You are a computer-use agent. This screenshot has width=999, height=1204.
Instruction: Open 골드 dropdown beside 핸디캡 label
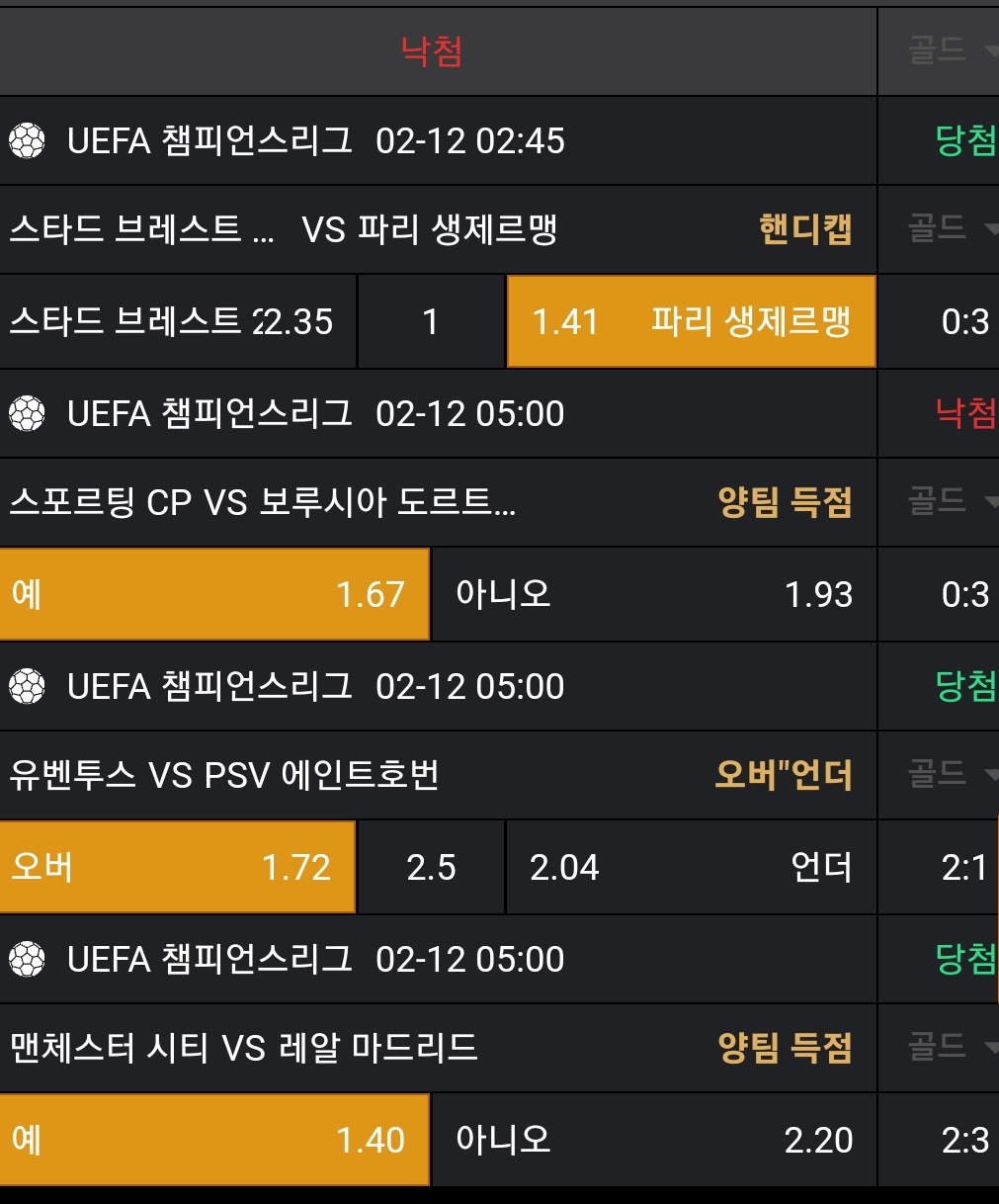point(951,229)
